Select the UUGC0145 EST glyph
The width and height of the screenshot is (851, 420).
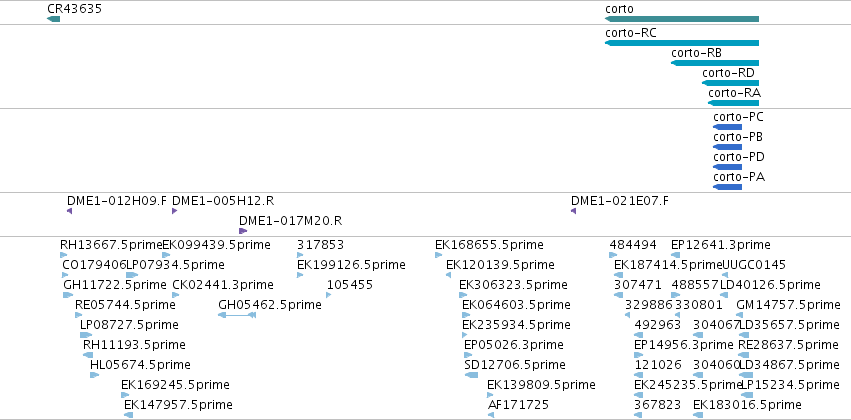coord(725,275)
